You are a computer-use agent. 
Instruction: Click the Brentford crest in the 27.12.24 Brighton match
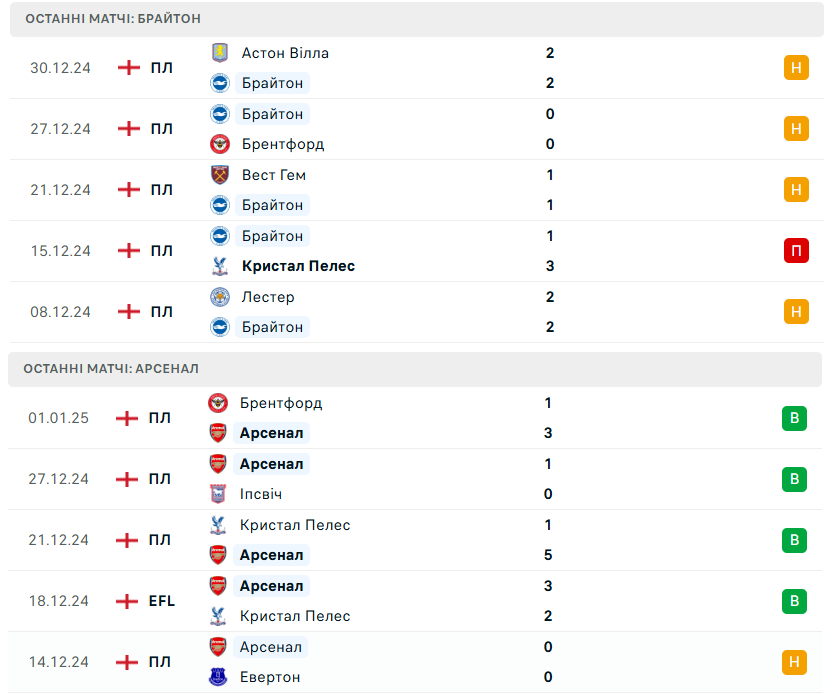pyautogui.click(x=220, y=144)
